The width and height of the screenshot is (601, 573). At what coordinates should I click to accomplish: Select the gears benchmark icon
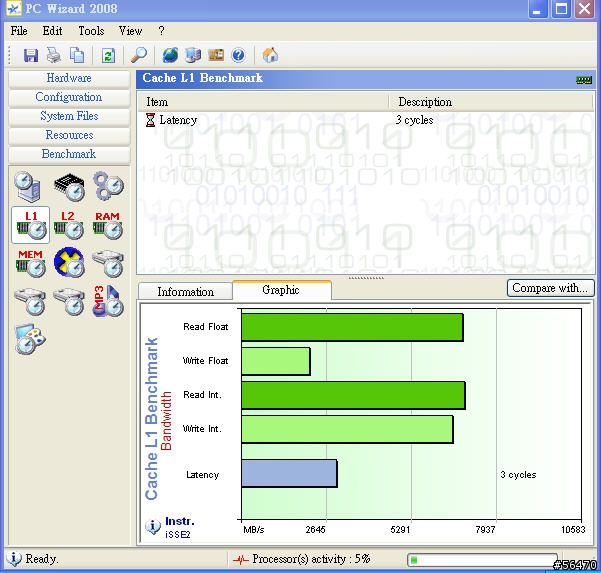click(x=109, y=186)
